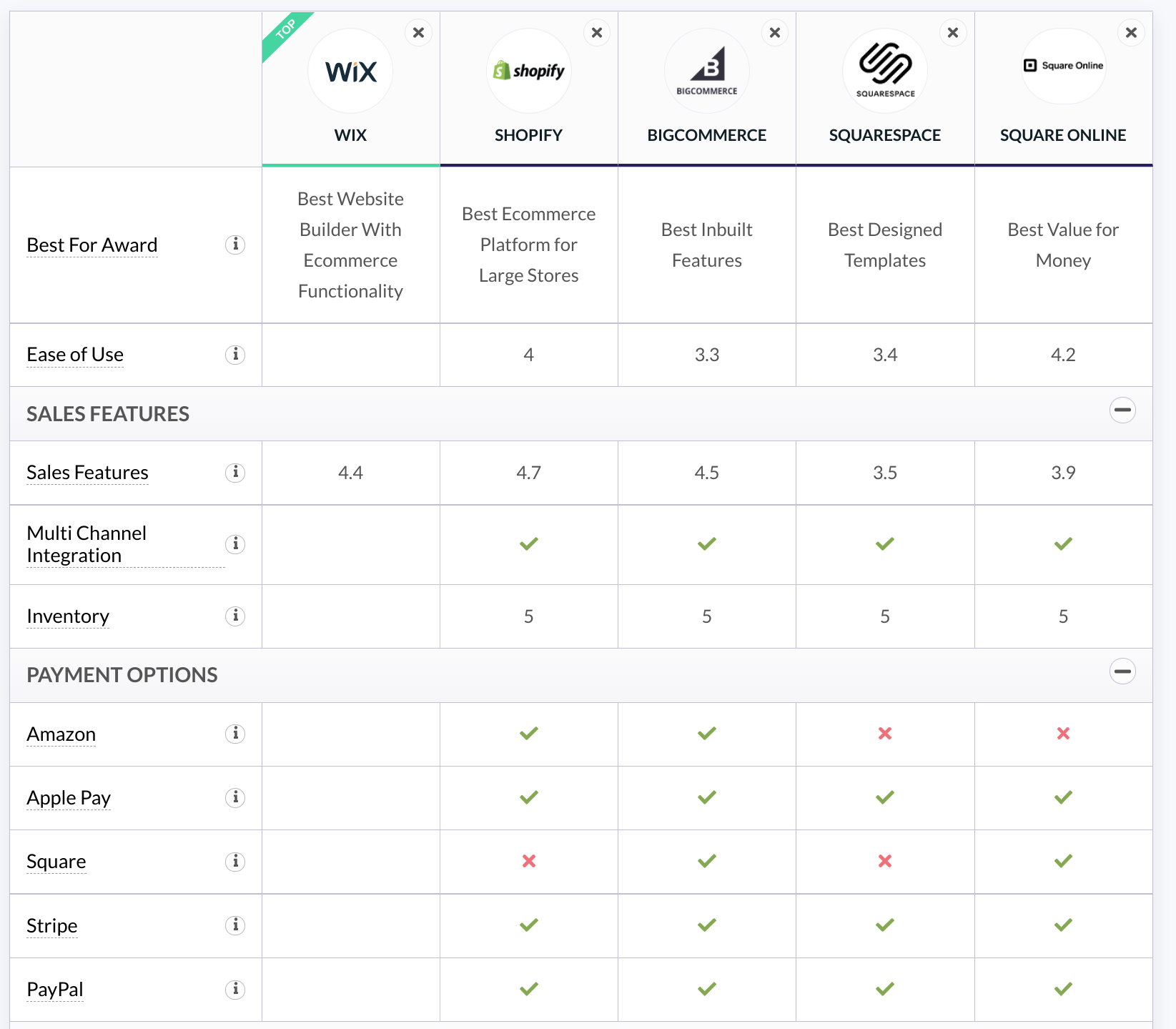Show info for Amazon payment option
The height and width of the screenshot is (1029, 1176).
(235, 734)
